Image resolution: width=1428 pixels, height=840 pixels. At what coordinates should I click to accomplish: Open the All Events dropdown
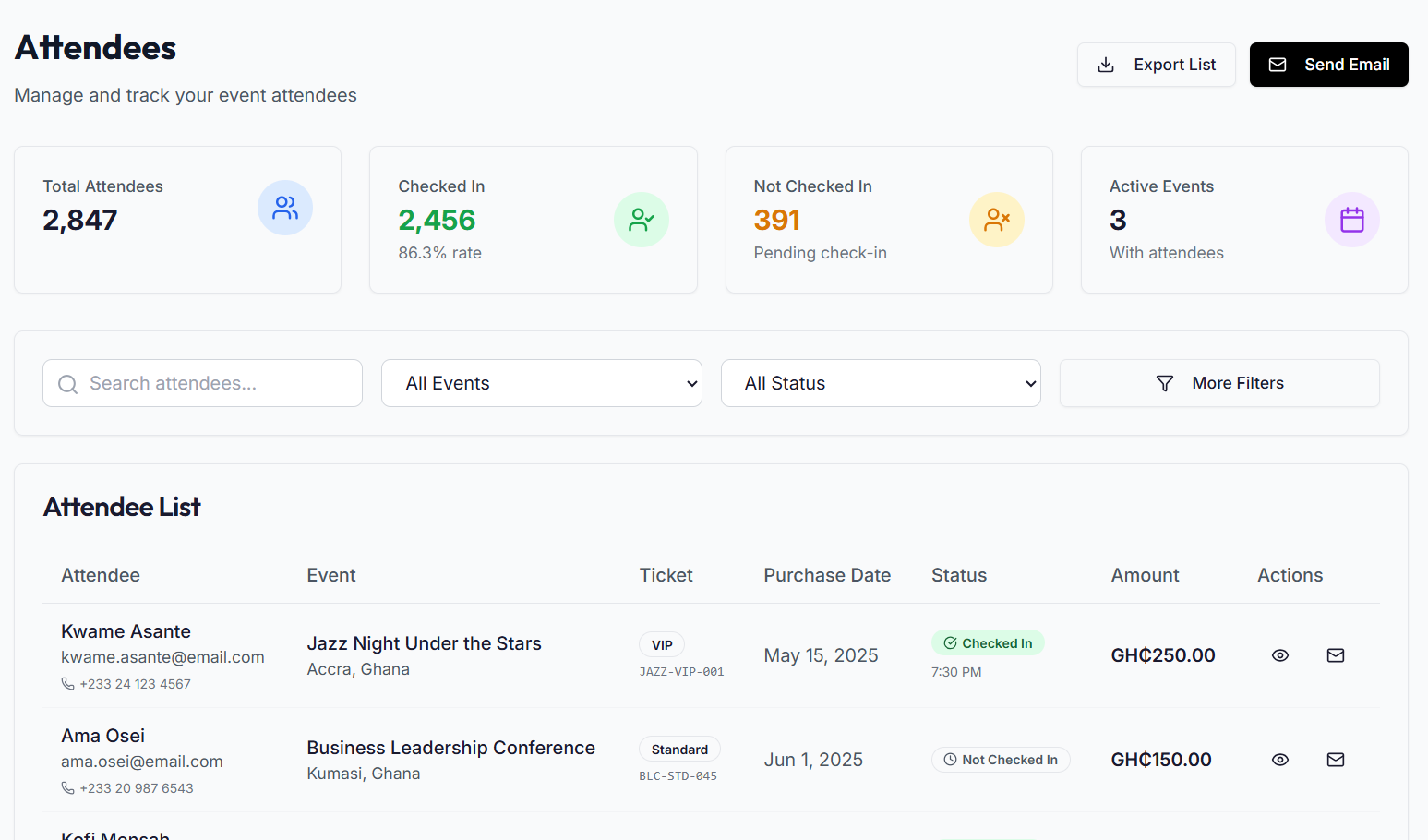pyautogui.click(x=542, y=383)
